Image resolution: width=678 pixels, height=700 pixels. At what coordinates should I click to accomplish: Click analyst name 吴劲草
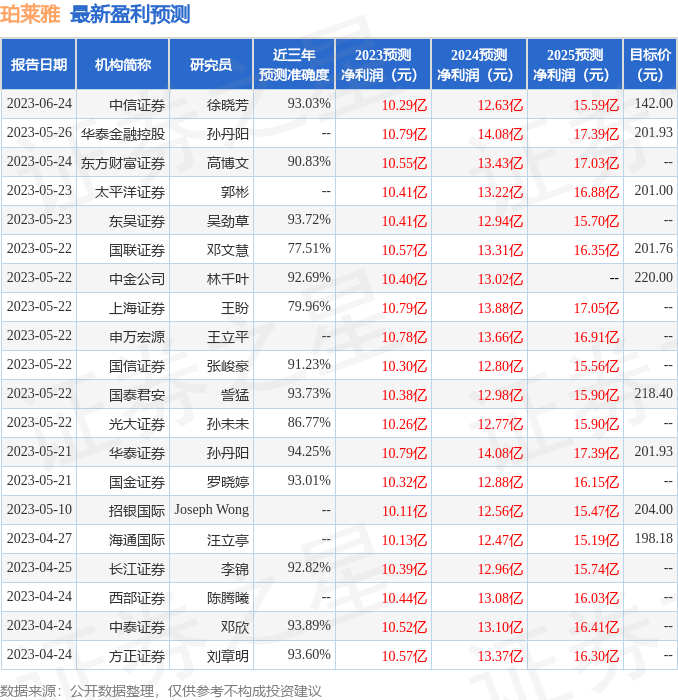[228, 221]
